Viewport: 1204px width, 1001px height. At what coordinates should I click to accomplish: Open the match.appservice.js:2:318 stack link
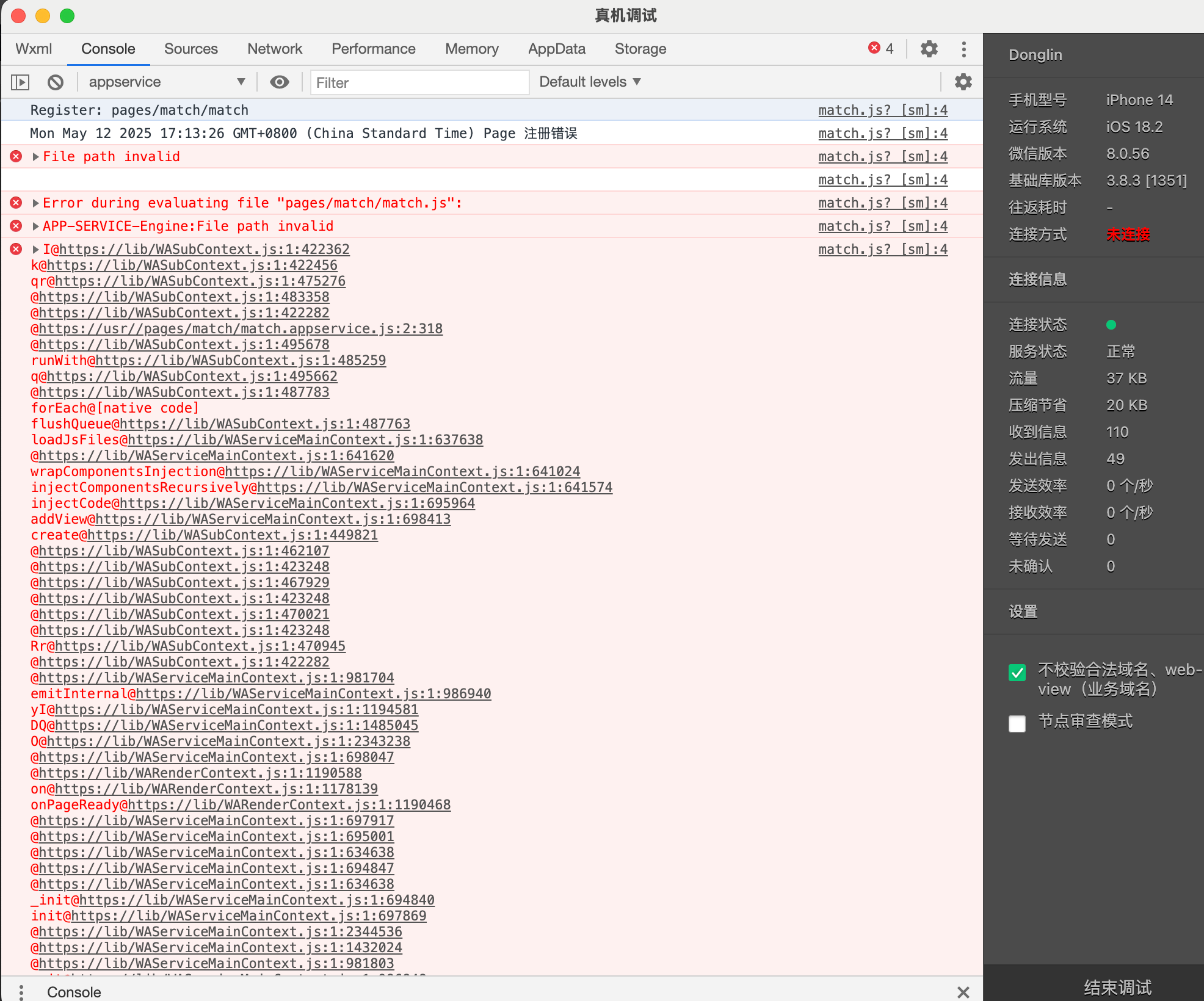241,329
